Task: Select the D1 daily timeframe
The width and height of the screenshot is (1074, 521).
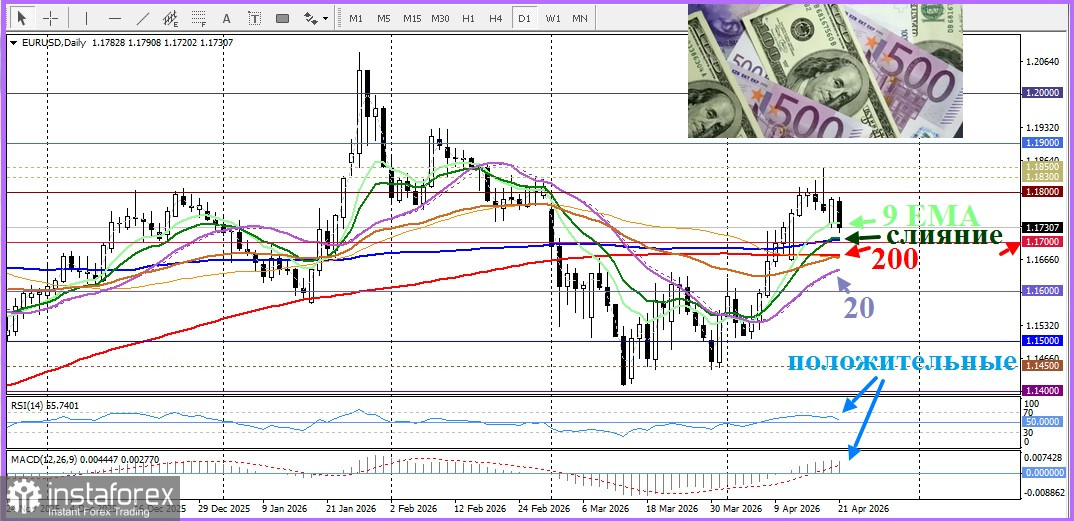Action: [524, 18]
